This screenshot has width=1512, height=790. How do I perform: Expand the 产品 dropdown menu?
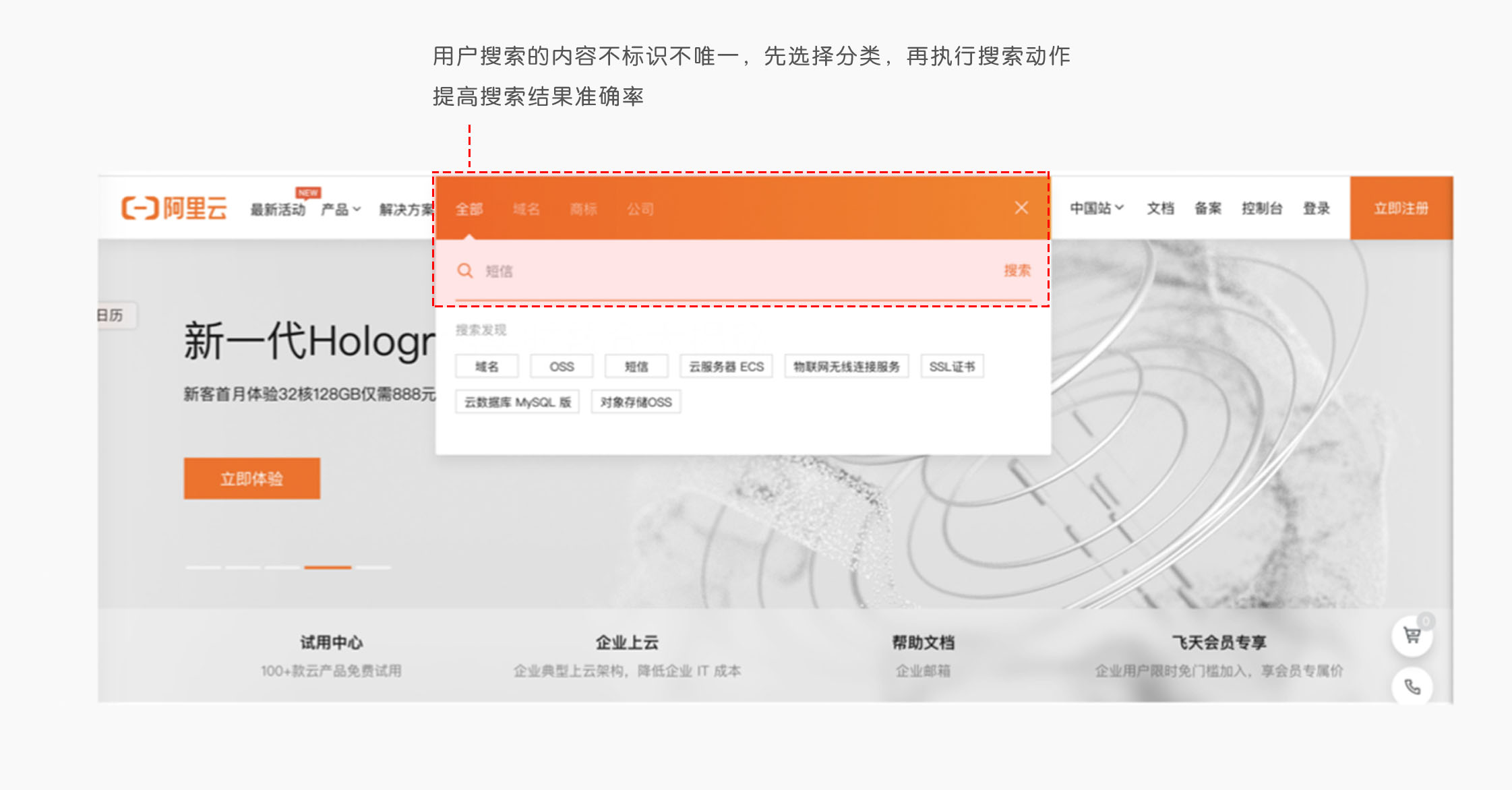click(340, 210)
